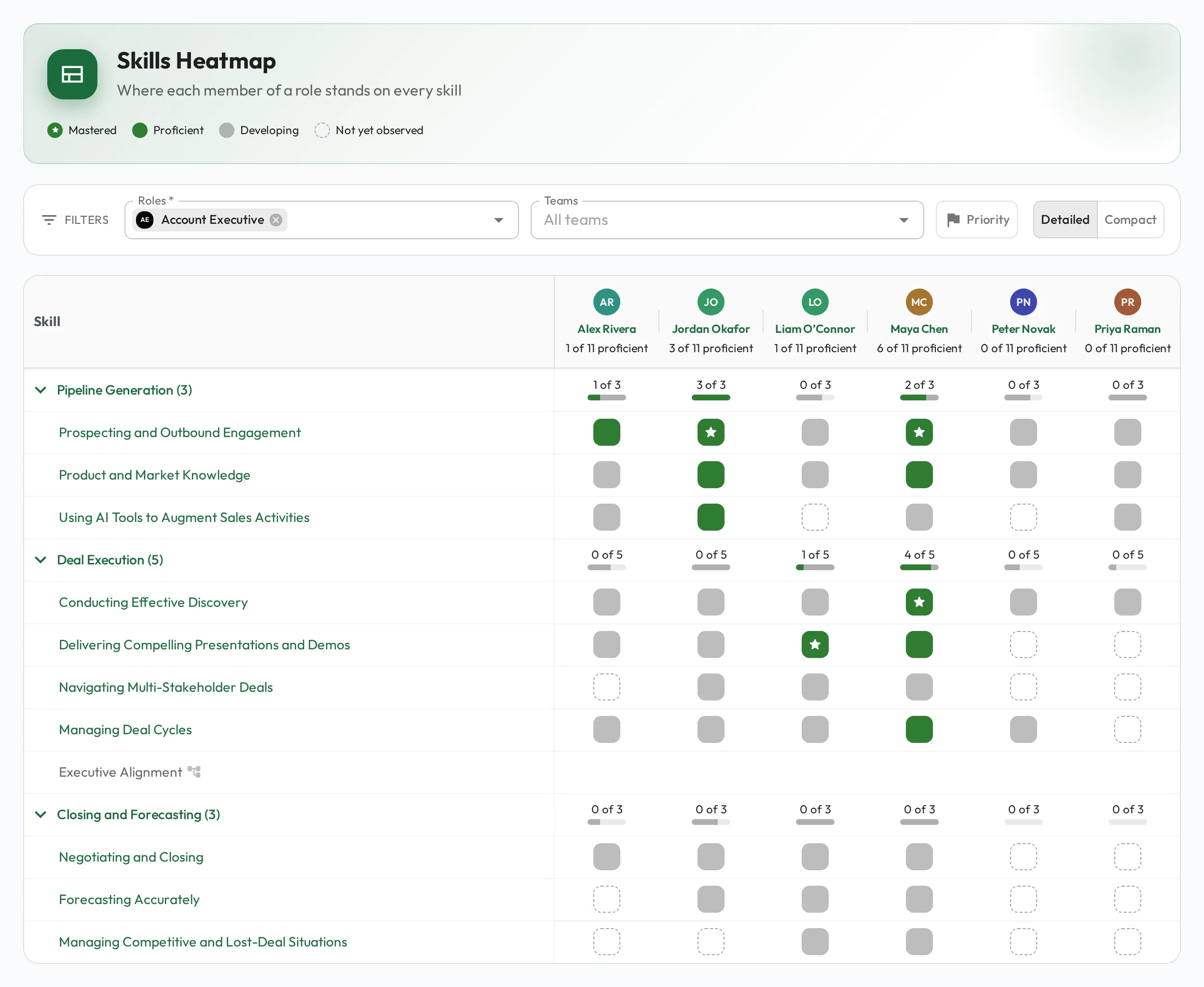Click Jordan Okafor's JO avatar
The height and width of the screenshot is (987, 1204).
coord(711,302)
